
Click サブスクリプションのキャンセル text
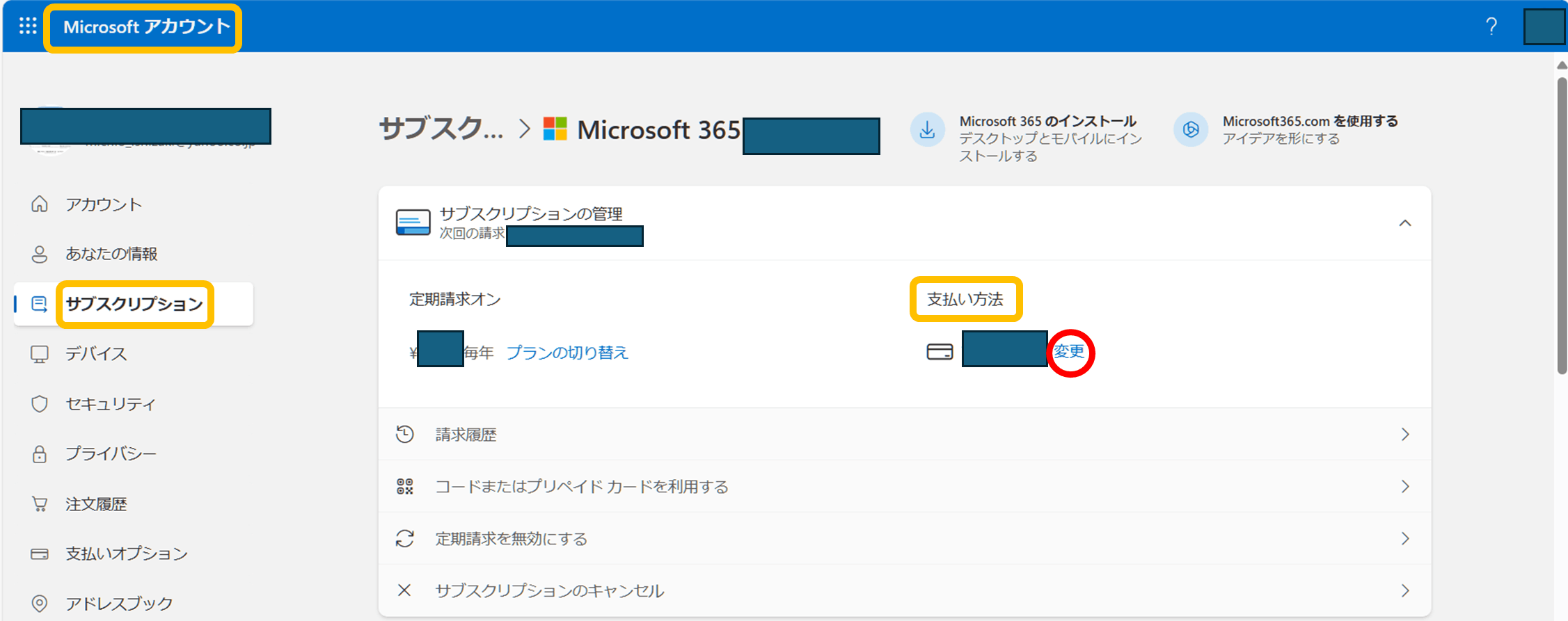tap(550, 591)
